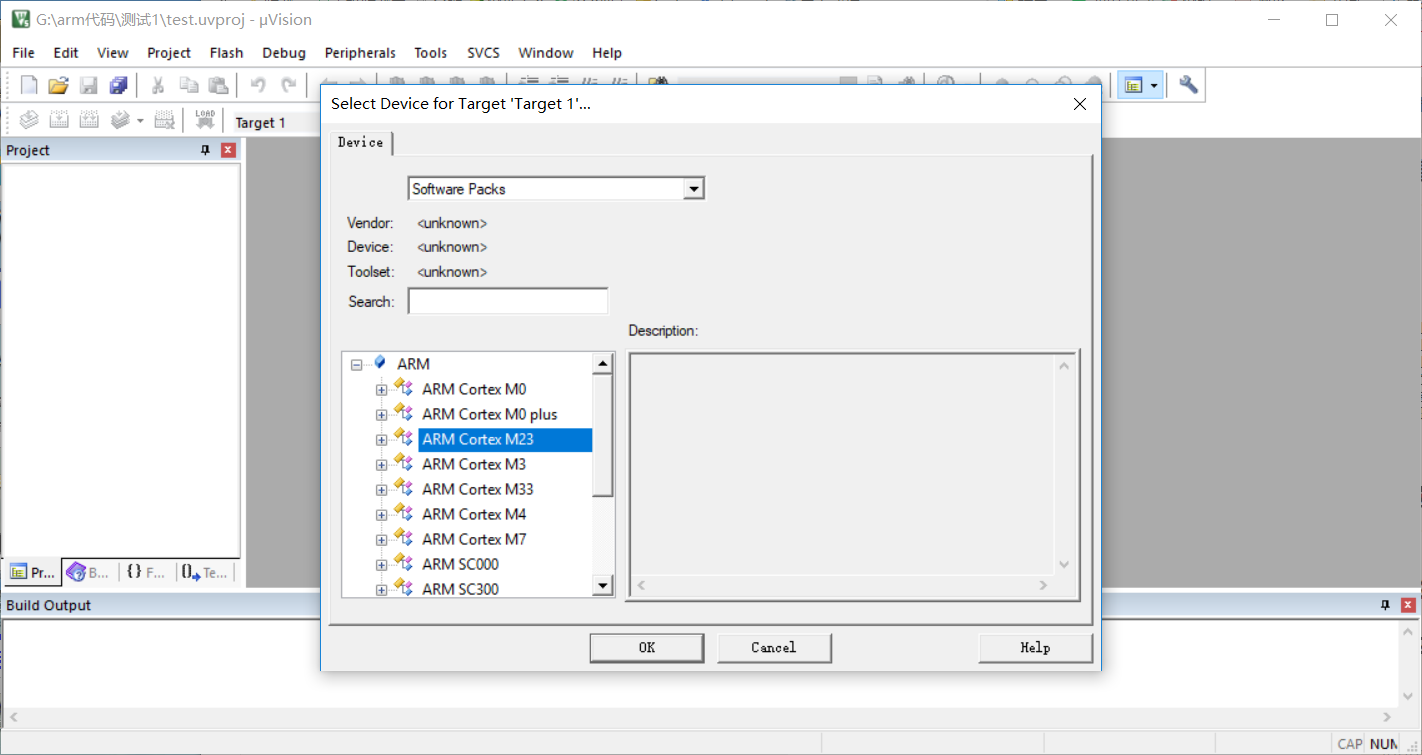
Task: Select ARM Cortex M7 in device tree
Action: (x=474, y=539)
